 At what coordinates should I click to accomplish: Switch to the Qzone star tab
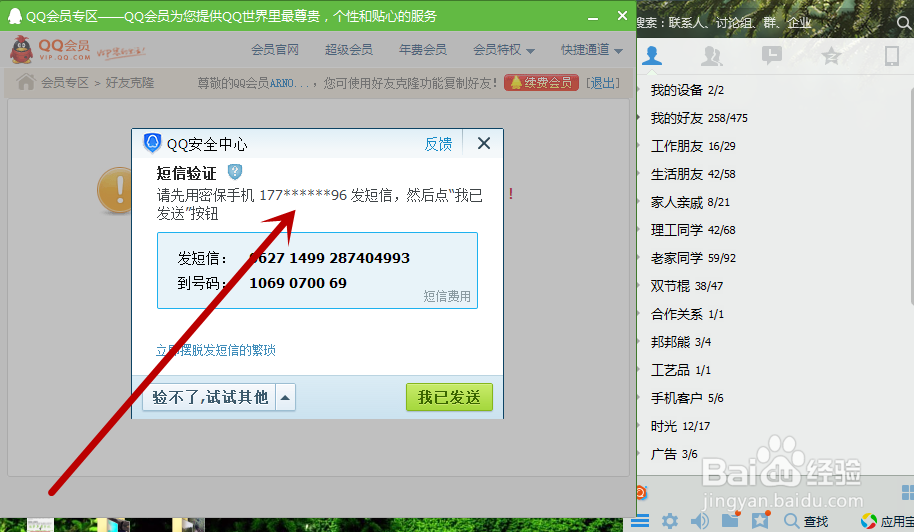click(x=831, y=56)
